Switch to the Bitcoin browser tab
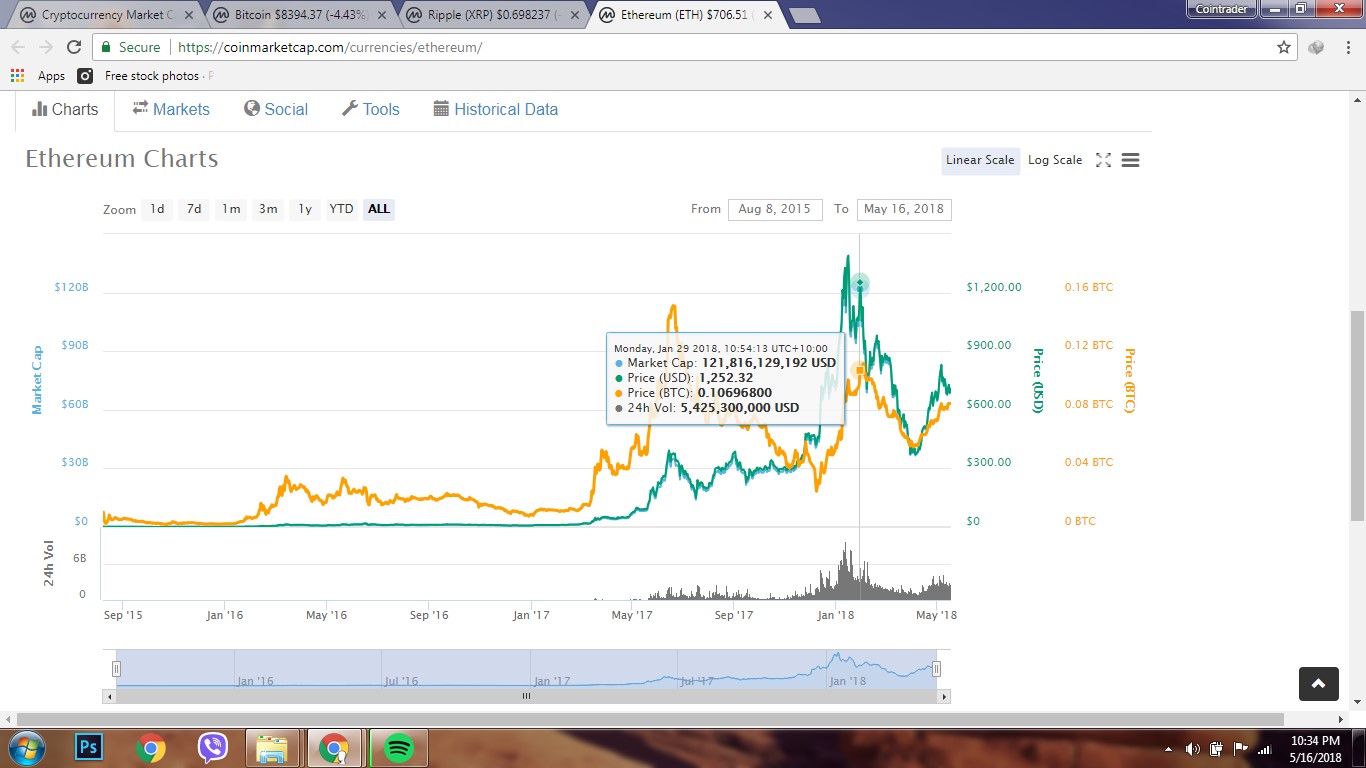The height and width of the screenshot is (768, 1366). [x=300, y=15]
